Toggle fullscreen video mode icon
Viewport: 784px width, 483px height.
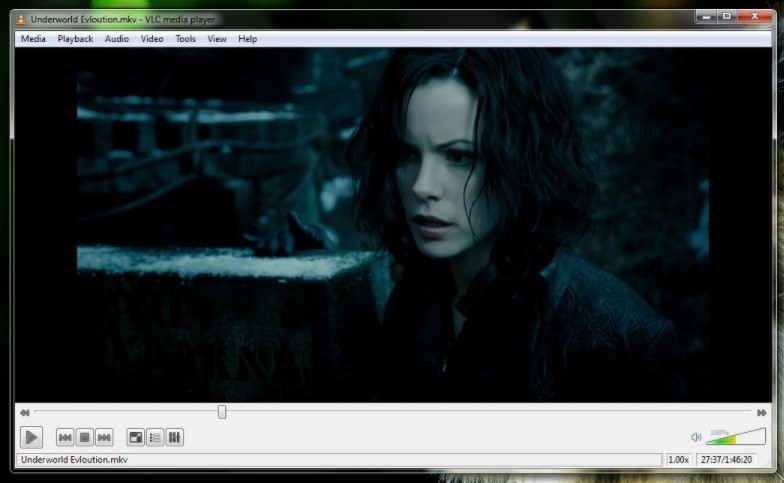coord(136,438)
